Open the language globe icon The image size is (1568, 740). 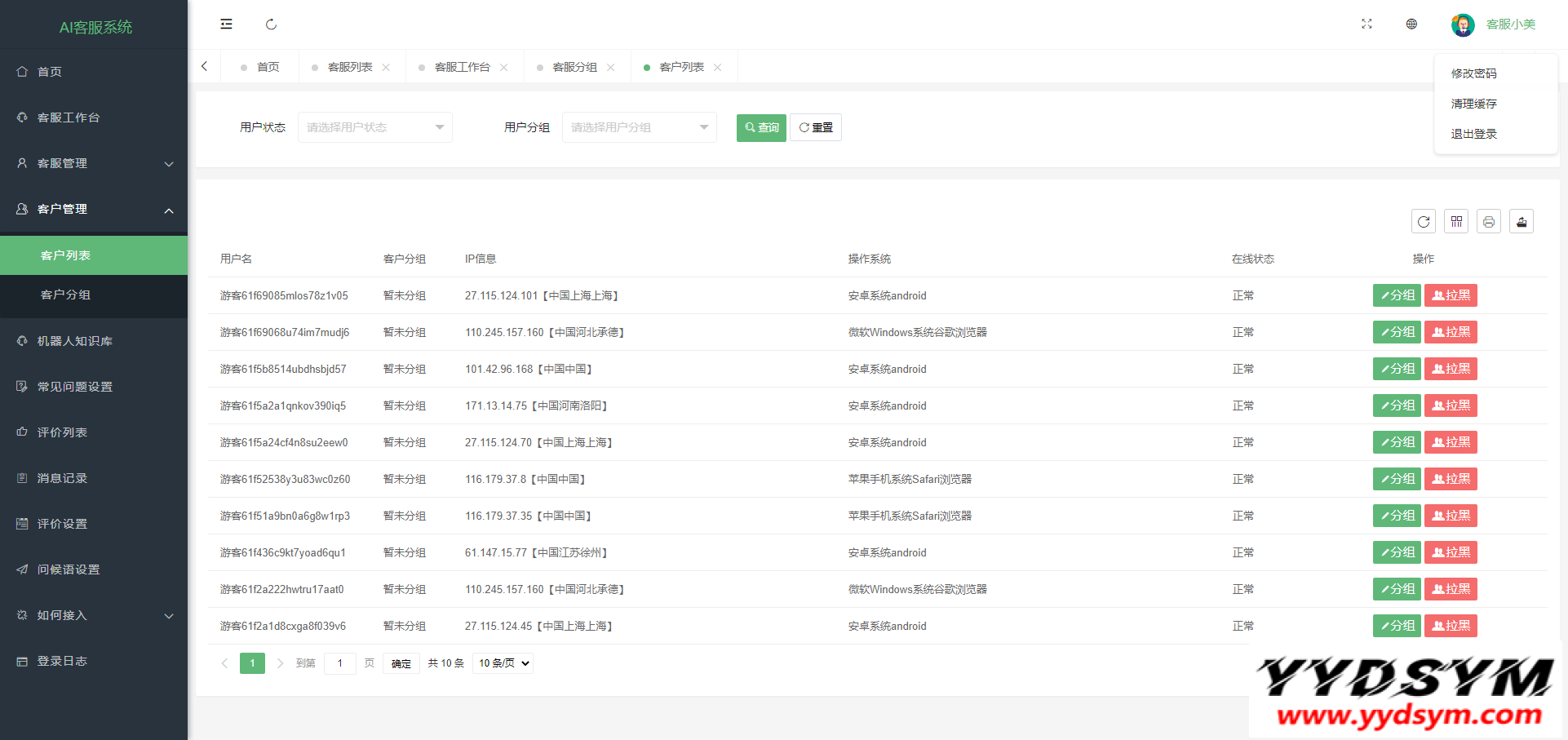click(1411, 24)
